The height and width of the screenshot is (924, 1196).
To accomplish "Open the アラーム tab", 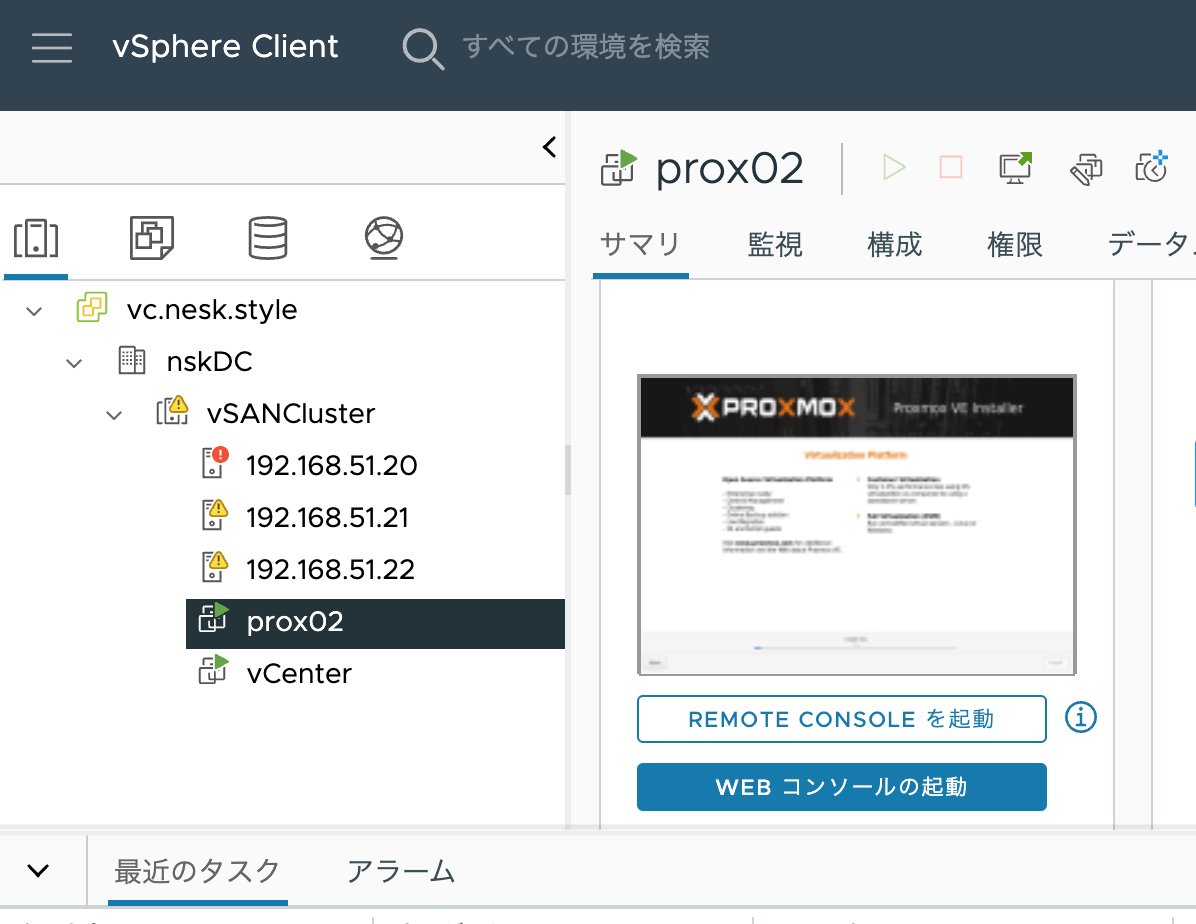I will click(x=401, y=871).
